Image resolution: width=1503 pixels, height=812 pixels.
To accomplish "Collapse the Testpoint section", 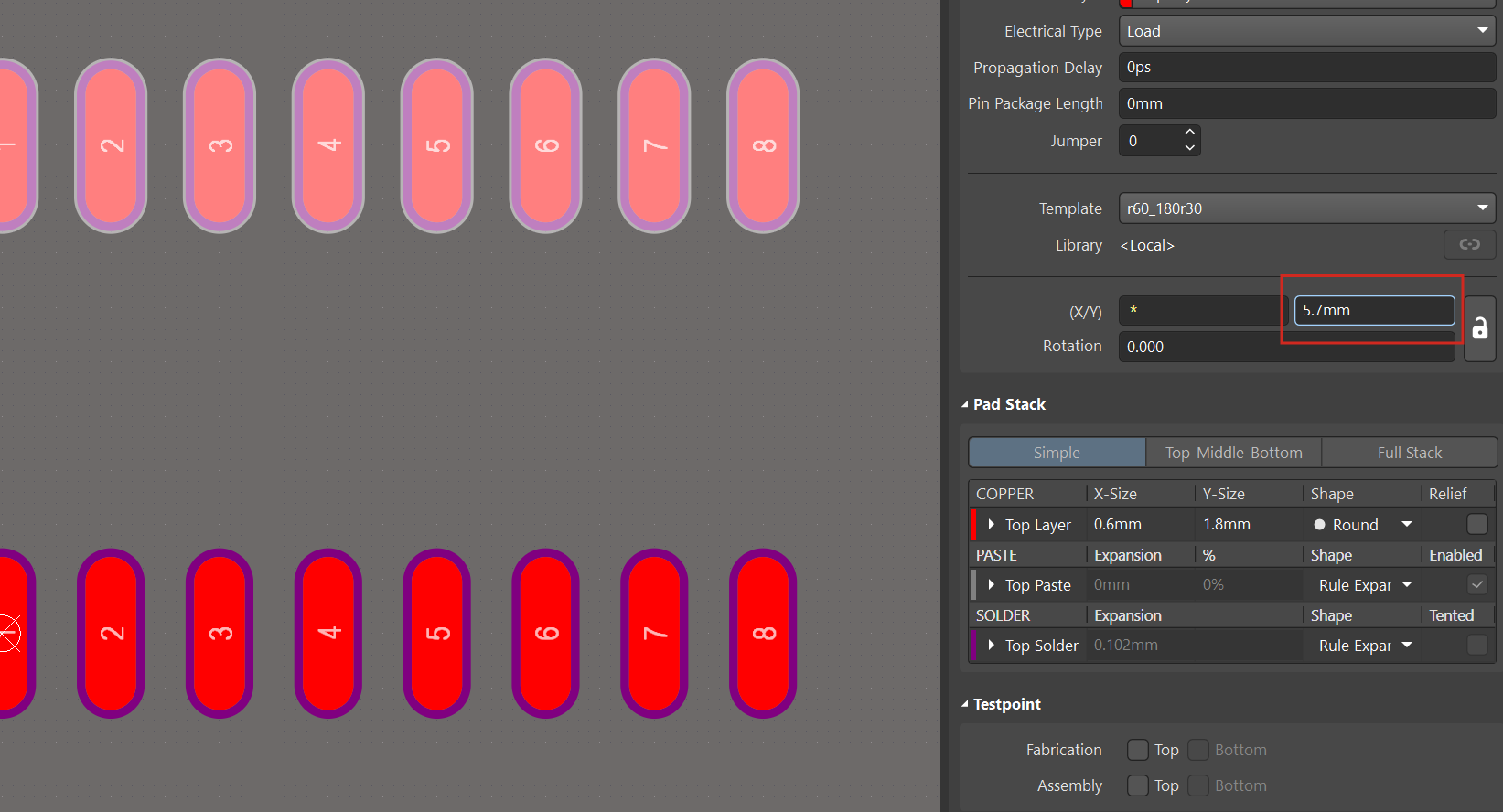I will click(x=965, y=704).
